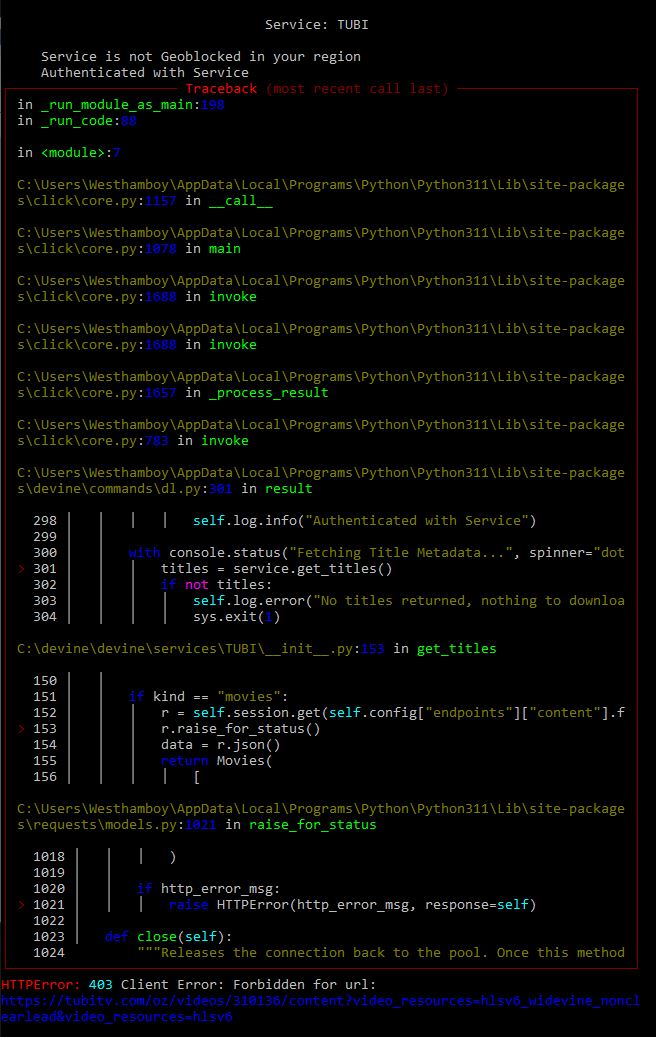Click the red "Traceback" label

tap(221, 89)
